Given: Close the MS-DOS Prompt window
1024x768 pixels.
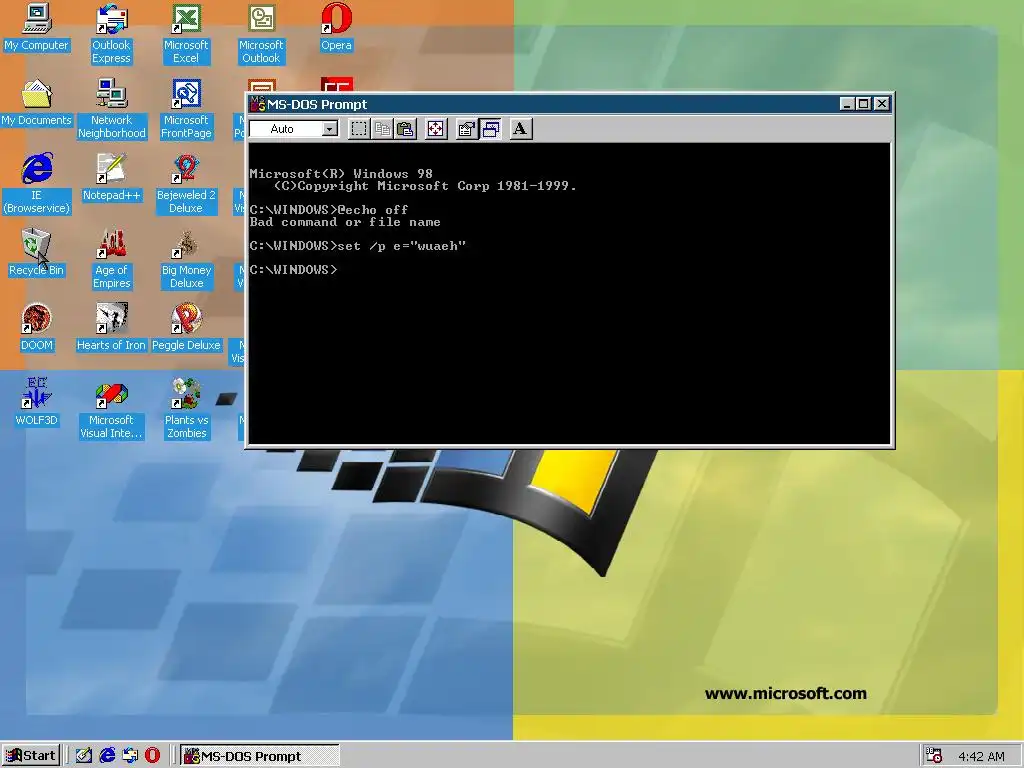Looking at the screenshot, I should pos(882,104).
